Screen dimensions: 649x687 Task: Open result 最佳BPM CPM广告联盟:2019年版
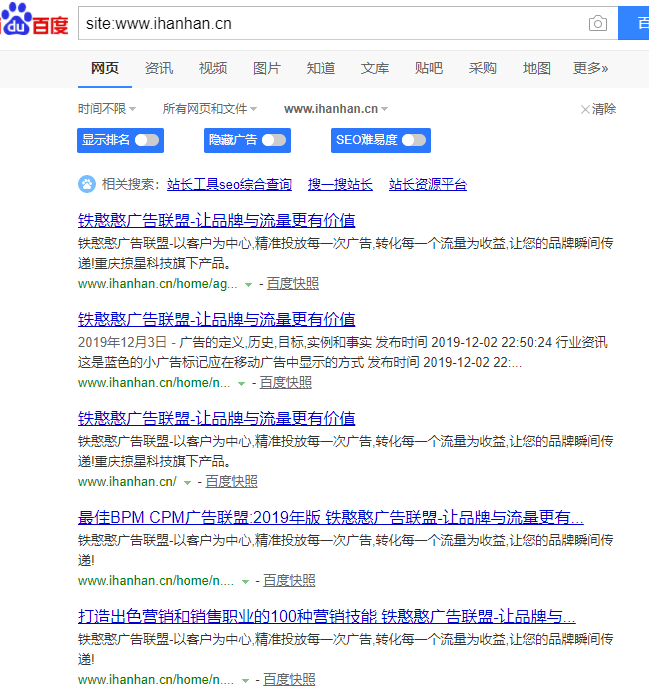331,517
